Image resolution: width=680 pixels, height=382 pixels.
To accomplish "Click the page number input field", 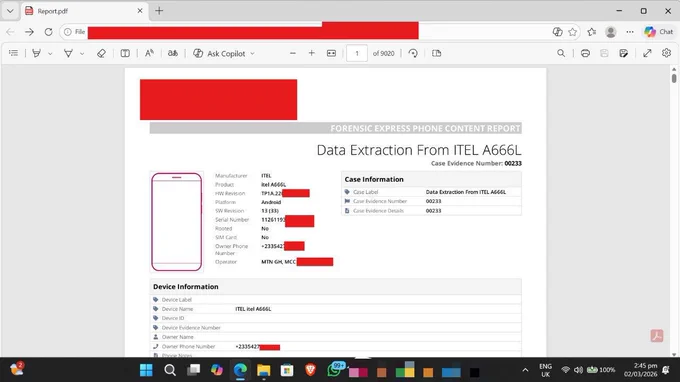I will click(x=357, y=53).
